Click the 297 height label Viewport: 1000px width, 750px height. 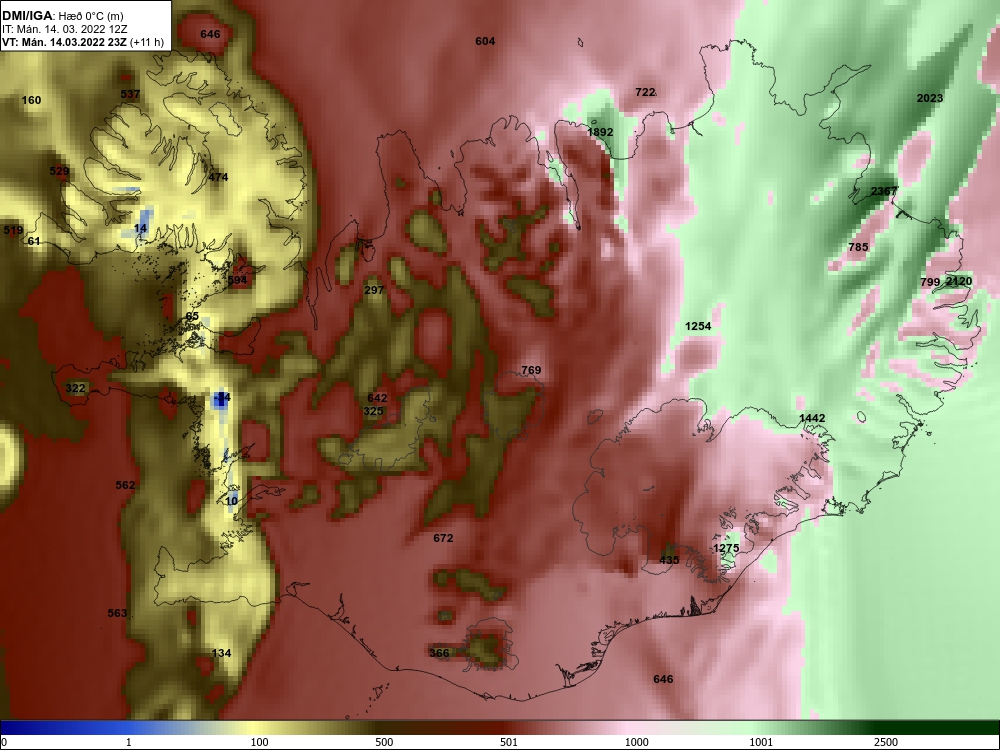(x=373, y=290)
